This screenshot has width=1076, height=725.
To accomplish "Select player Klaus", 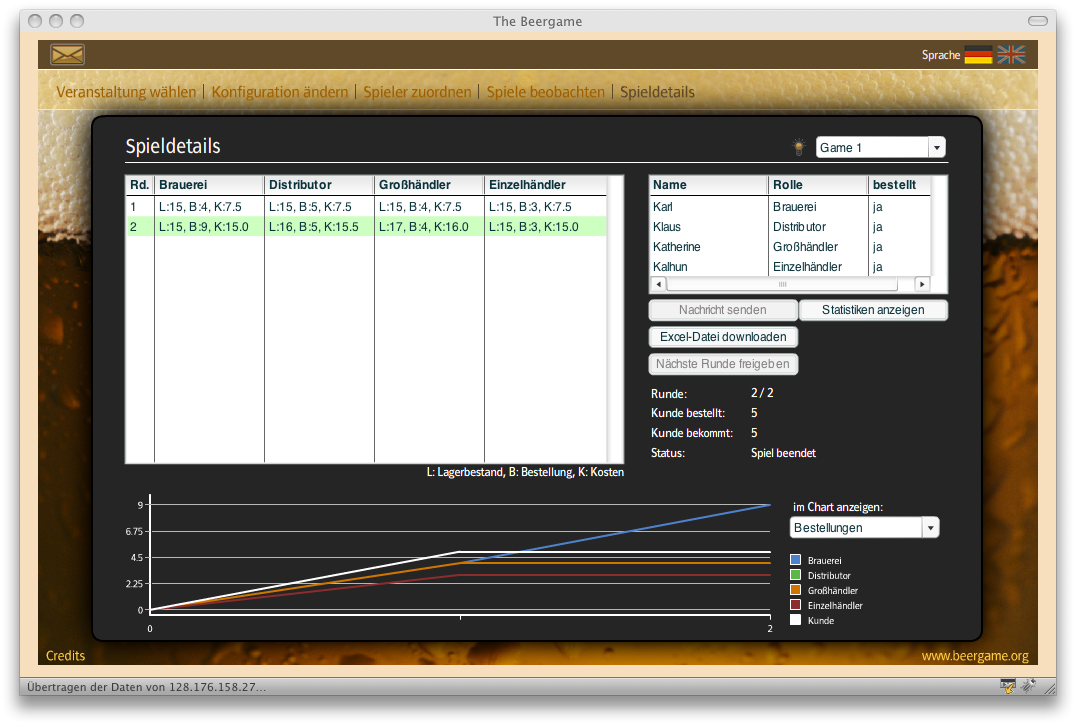I will 789,226.
